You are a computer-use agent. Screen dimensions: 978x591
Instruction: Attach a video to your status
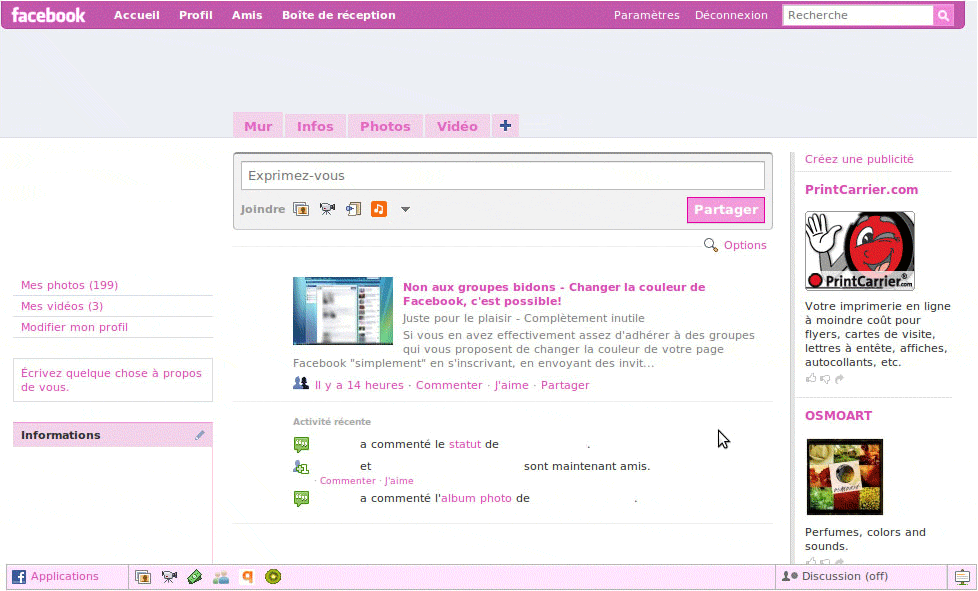coord(327,209)
